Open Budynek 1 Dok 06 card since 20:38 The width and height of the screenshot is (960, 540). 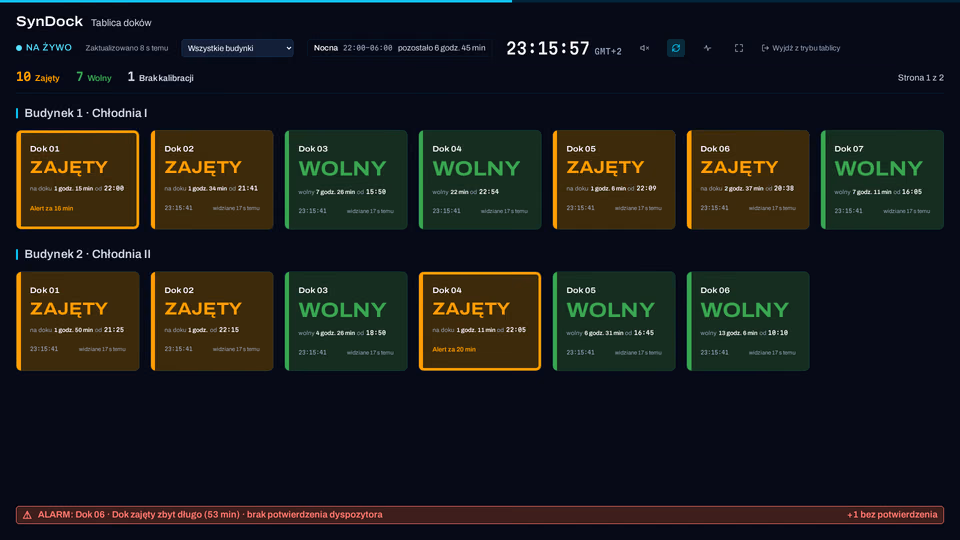click(748, 179)
